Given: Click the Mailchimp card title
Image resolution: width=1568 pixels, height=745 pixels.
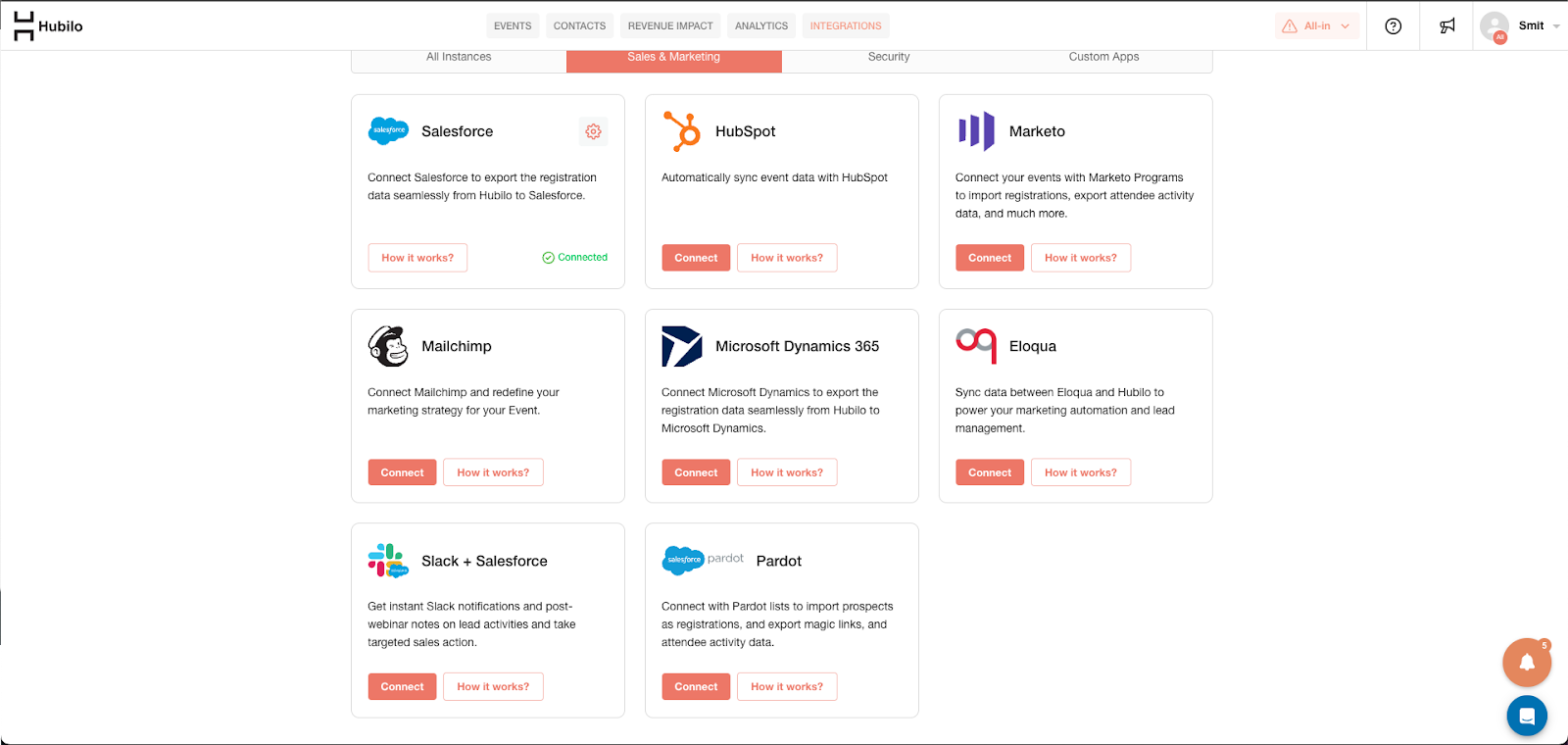Looking at the screenshot, I should click(457, 346).
